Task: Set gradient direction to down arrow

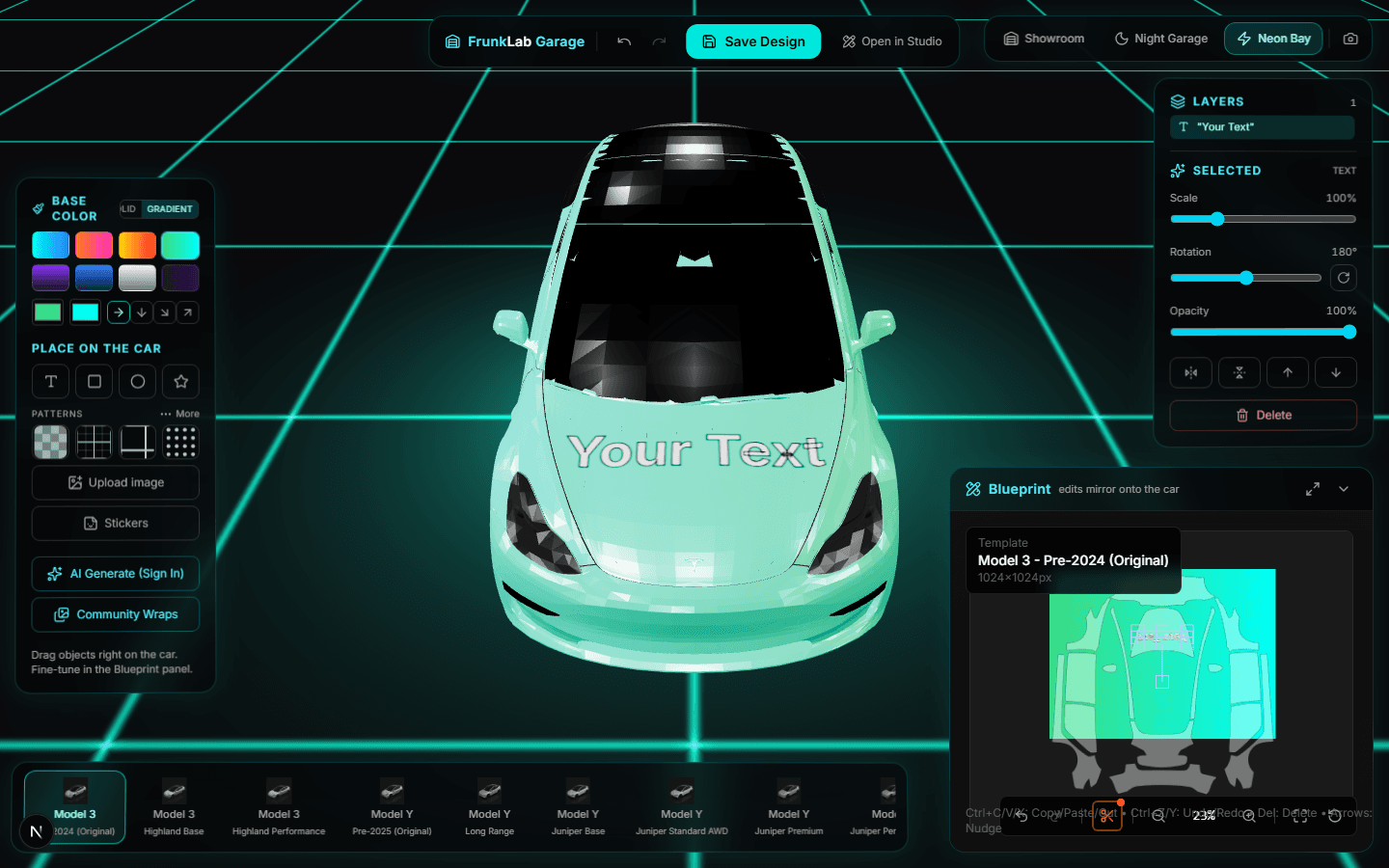Action: (x=142, y=312)
